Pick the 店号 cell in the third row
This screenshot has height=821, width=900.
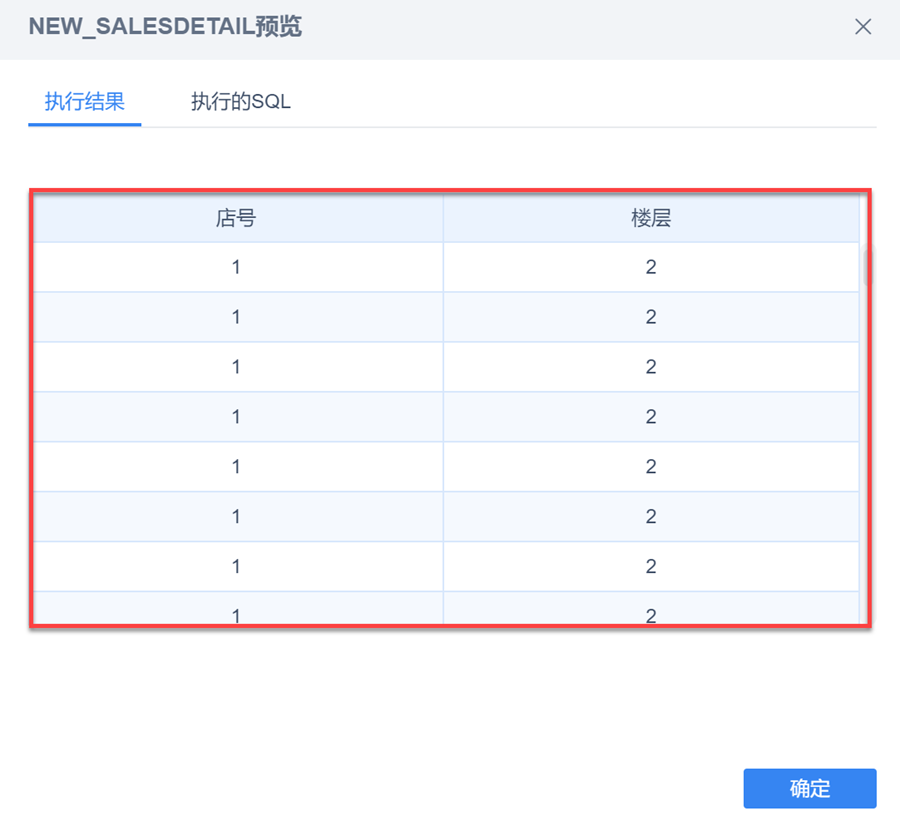tap(236, 367)
